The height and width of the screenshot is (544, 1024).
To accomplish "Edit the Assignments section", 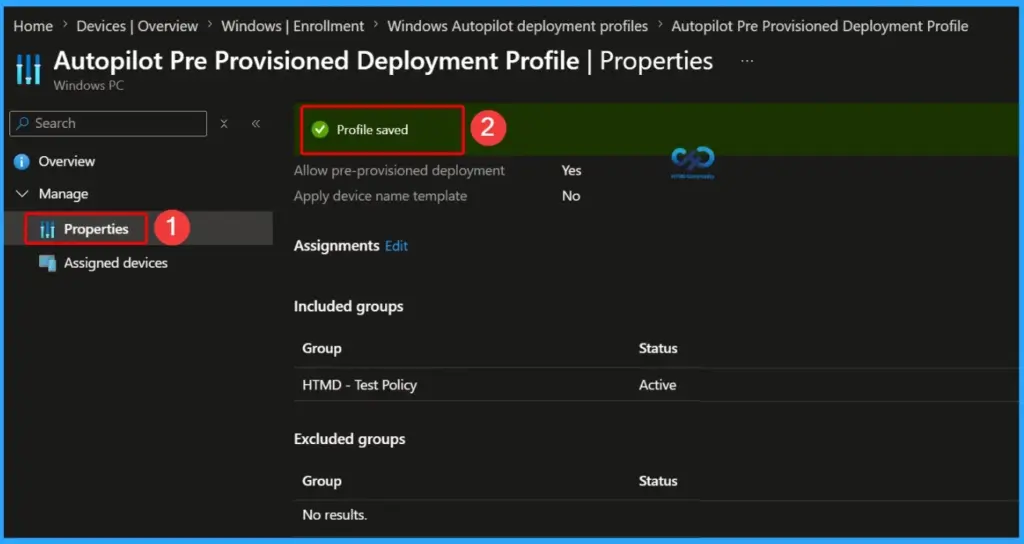I will coord(396,246).
